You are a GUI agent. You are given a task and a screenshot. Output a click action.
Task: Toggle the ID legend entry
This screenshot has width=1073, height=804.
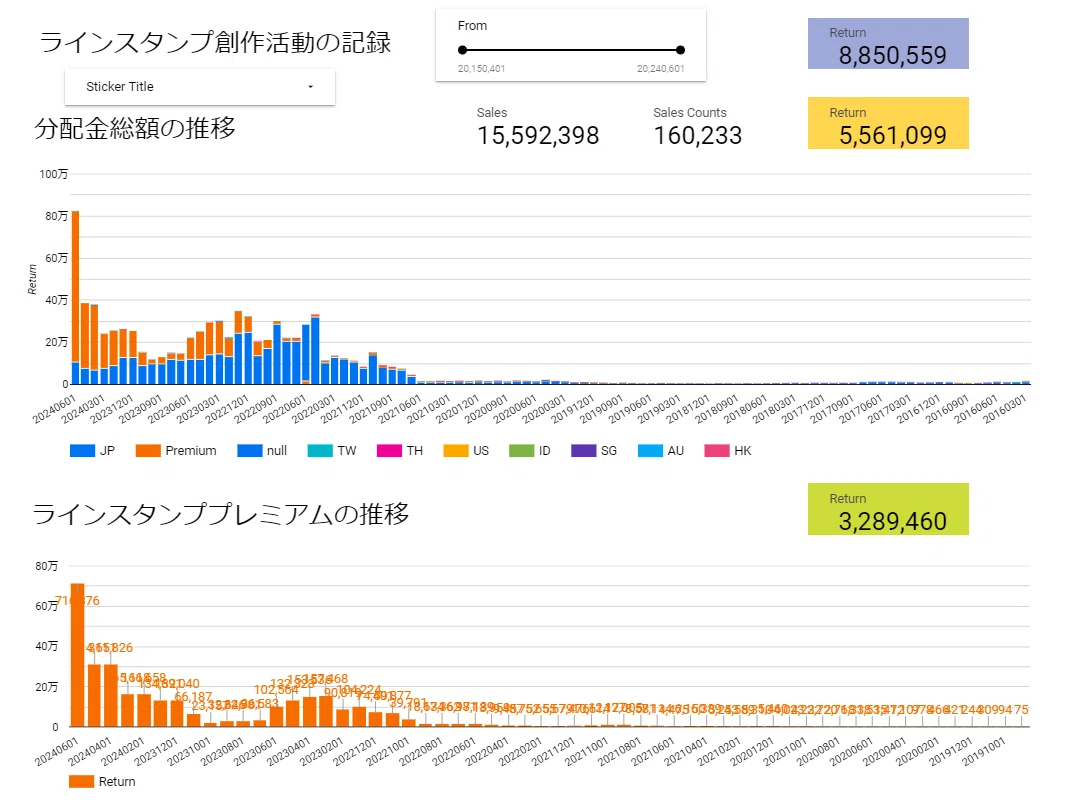[530, 450]
